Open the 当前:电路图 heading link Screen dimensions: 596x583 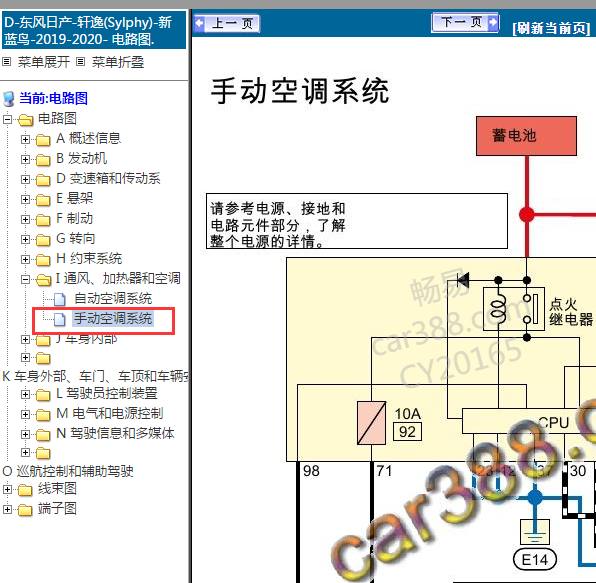click(x=54, y=98)
